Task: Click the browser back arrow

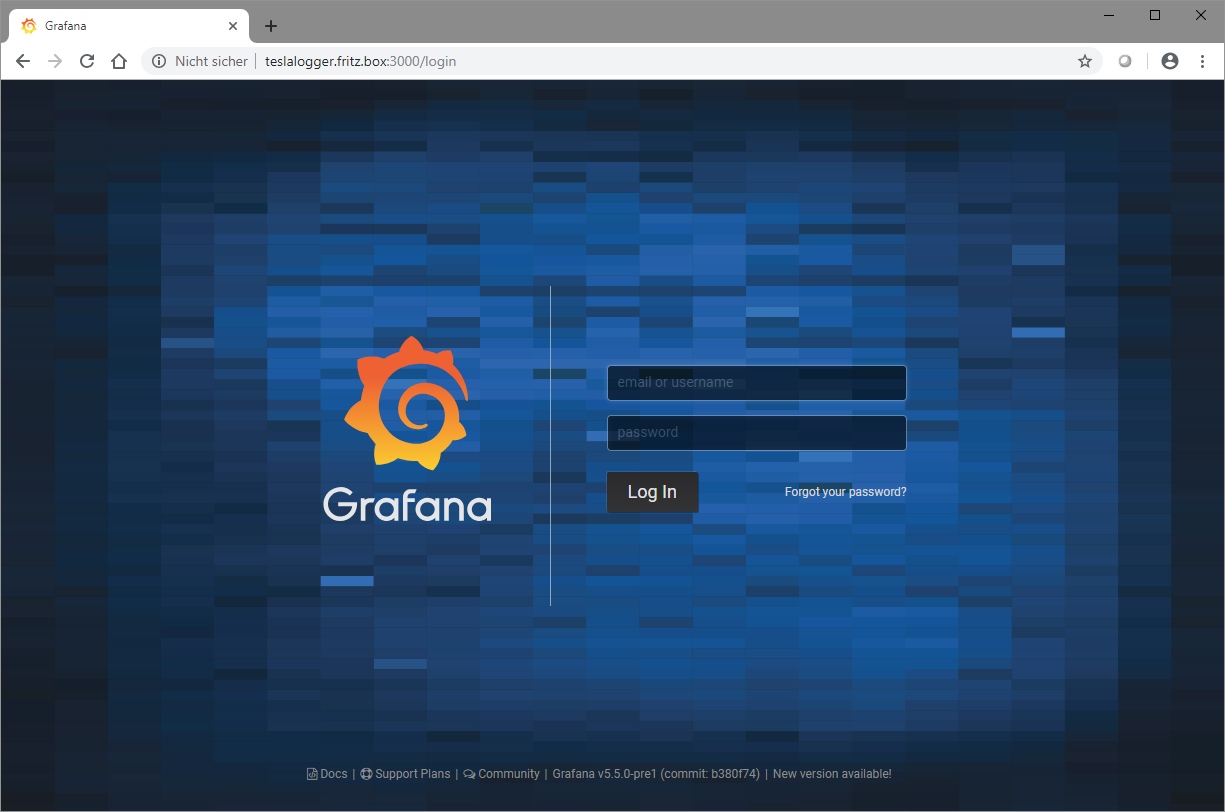Action: (23, 61)
